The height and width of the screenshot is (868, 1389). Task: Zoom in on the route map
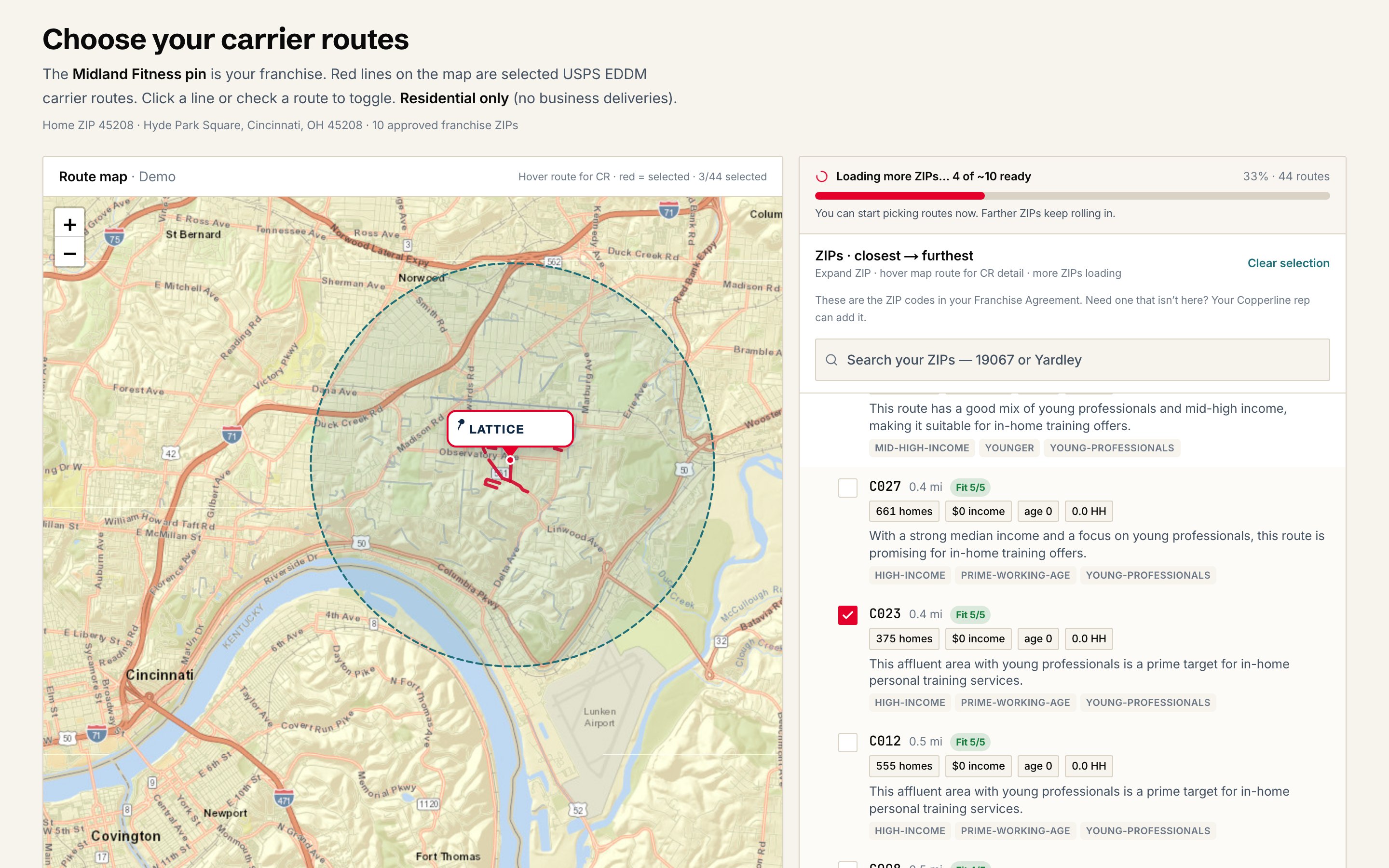69,224
